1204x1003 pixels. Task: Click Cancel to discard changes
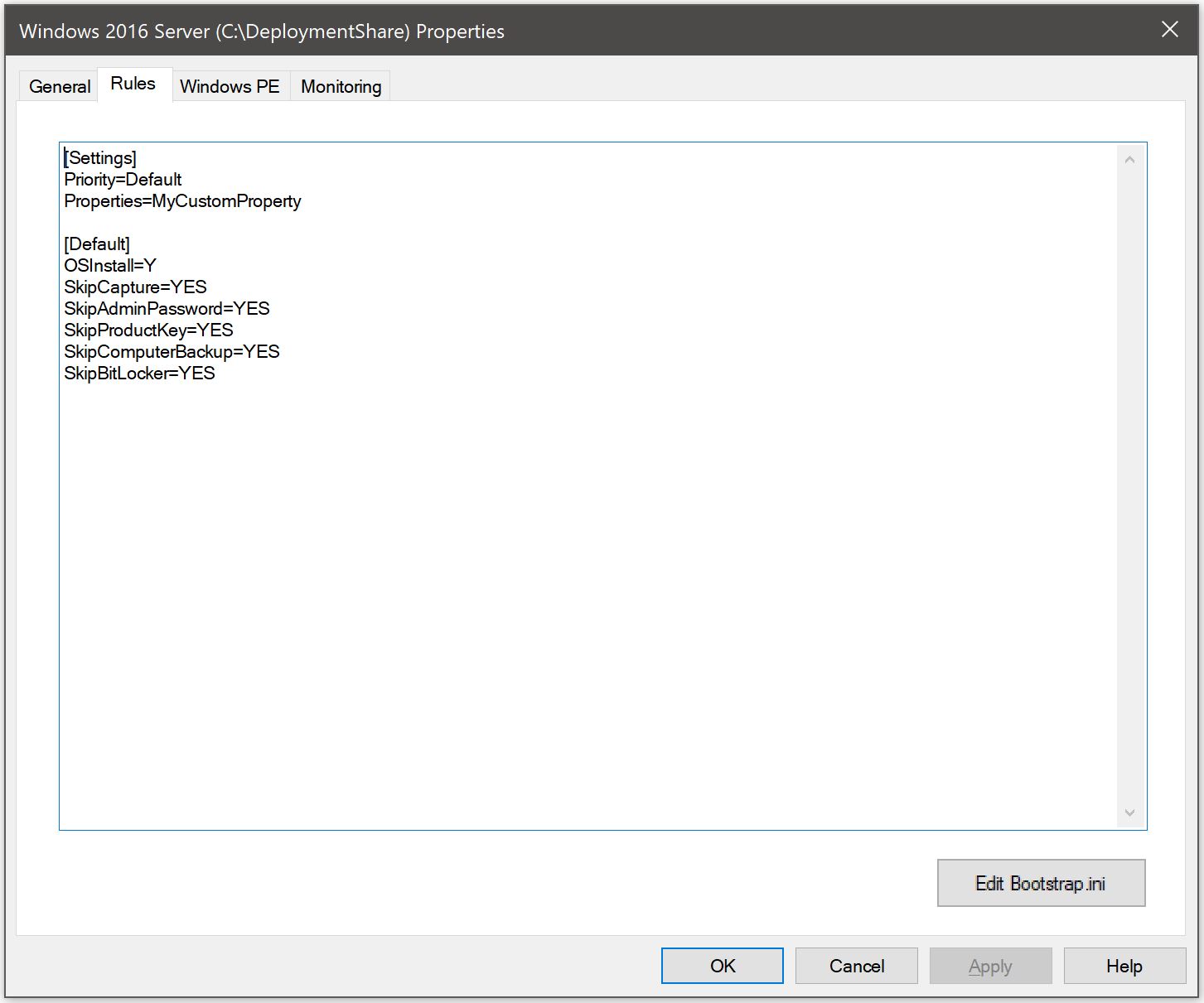tap(856, 966)
